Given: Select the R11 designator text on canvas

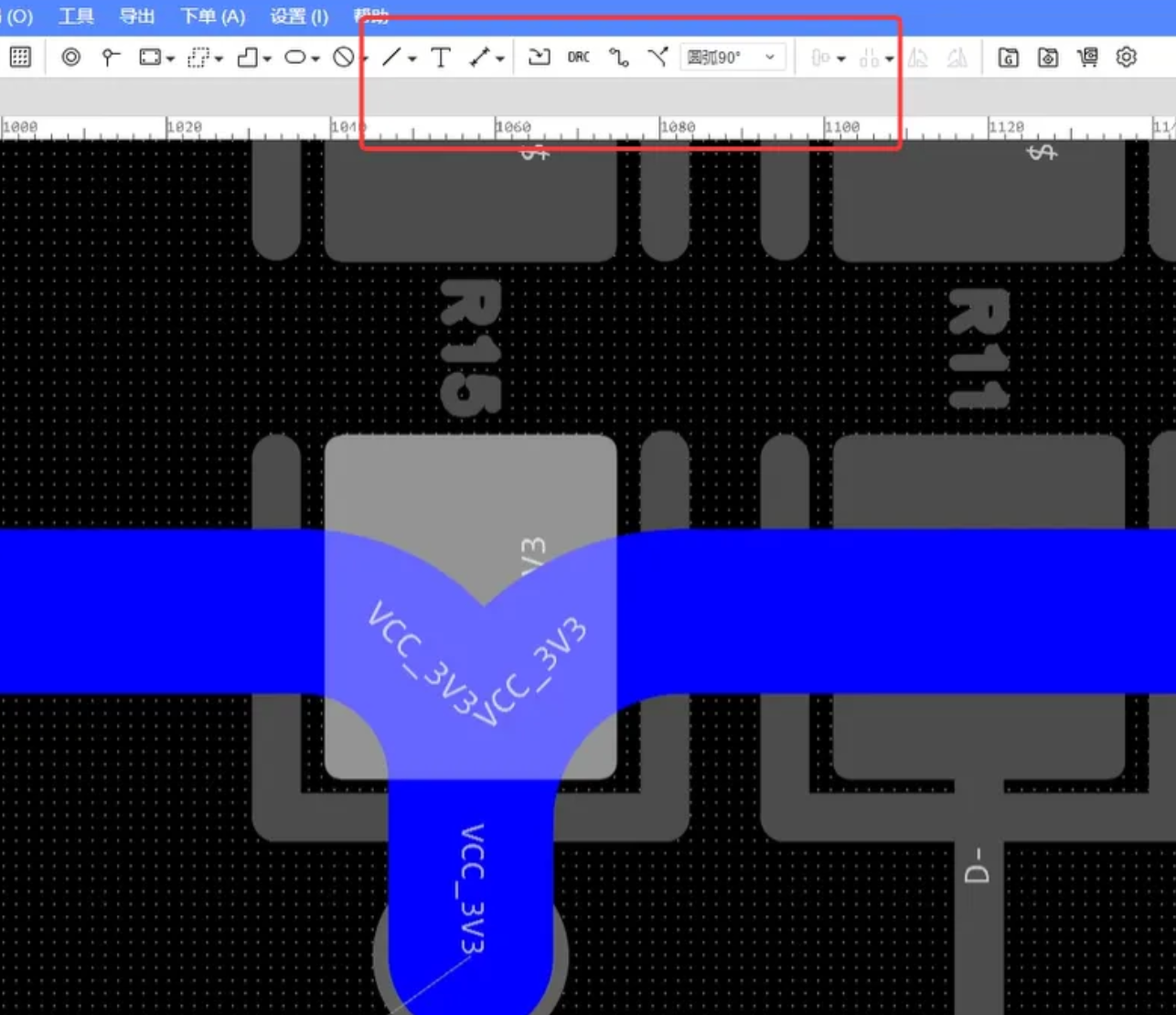Looking at the screenshot, I should point(978,347).
